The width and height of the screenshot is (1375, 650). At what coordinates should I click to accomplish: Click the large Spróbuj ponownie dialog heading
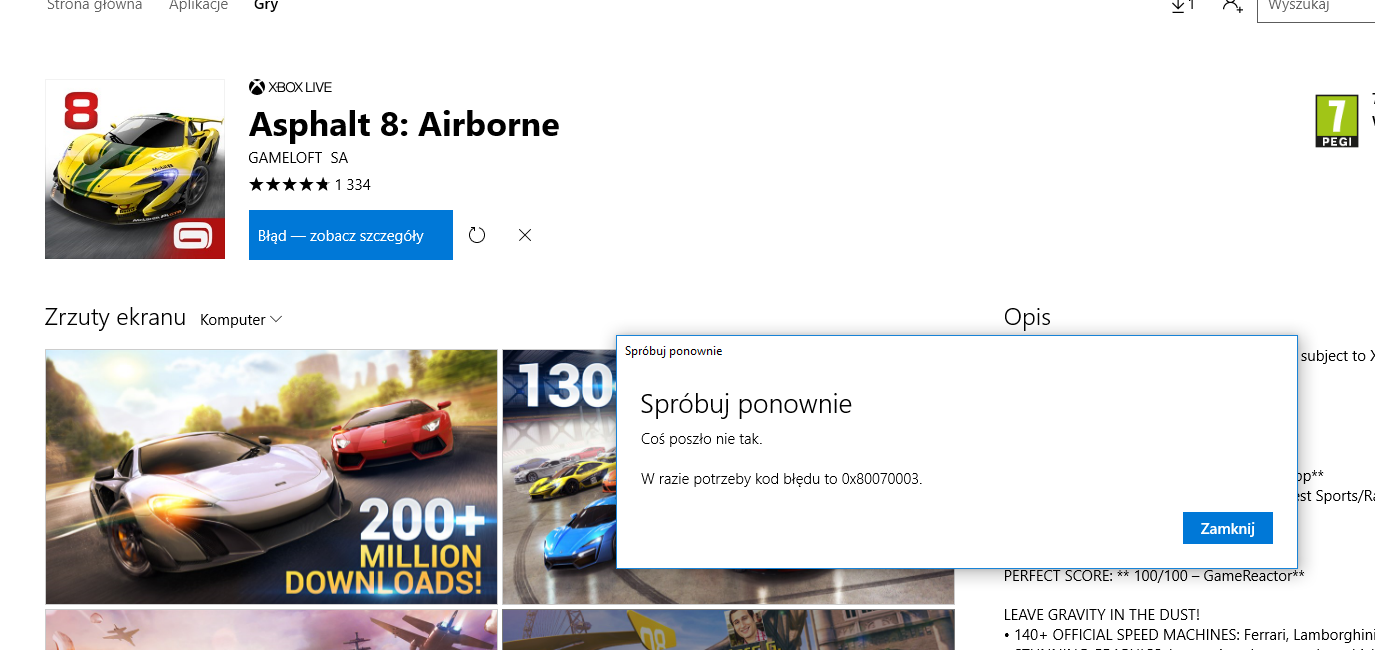click(x=746, y=404)
